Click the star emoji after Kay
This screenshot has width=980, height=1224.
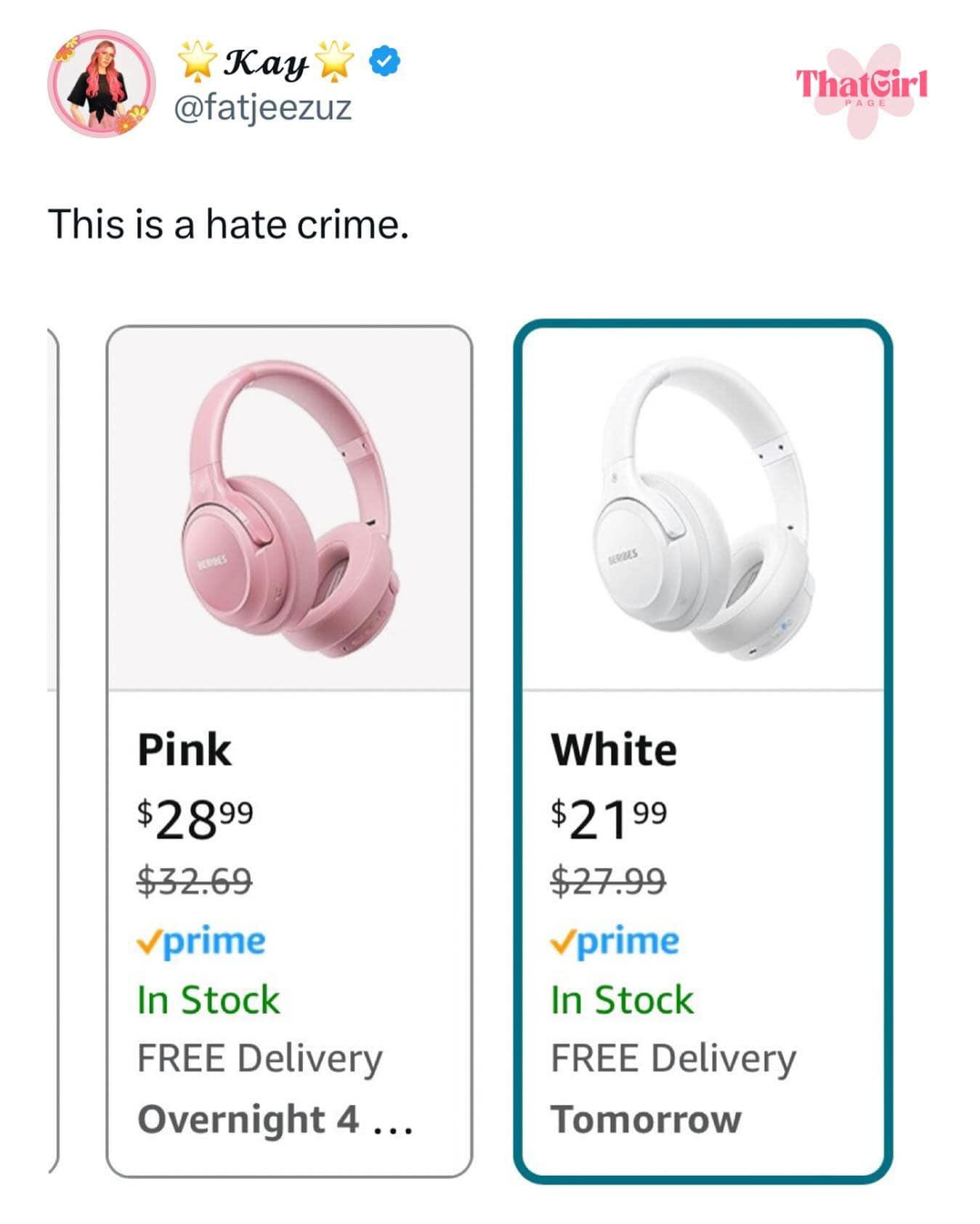coord(335,61)
